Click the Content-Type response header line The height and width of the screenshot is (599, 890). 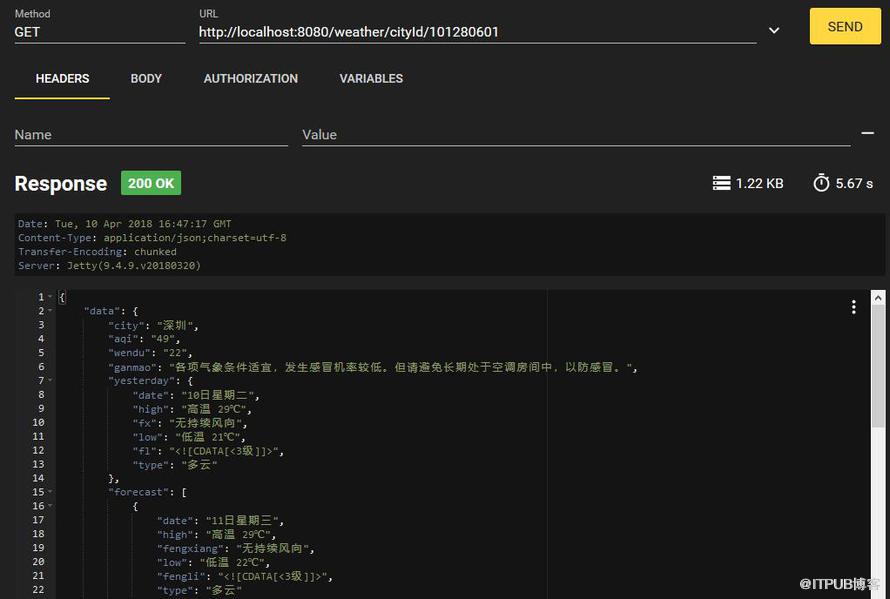pyautogui.click(x=152, y=238)
